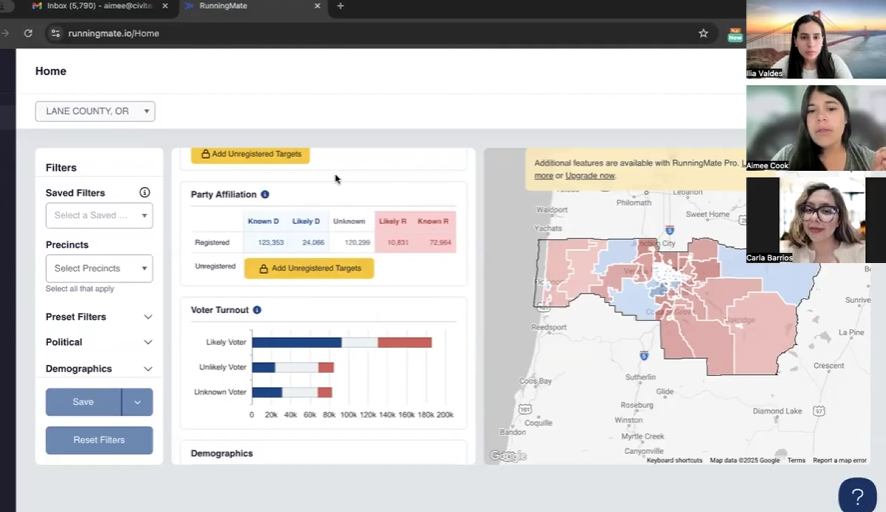Click the Voter Turnout info icon
The image size is (886, 512).
[x=257, y=310]
